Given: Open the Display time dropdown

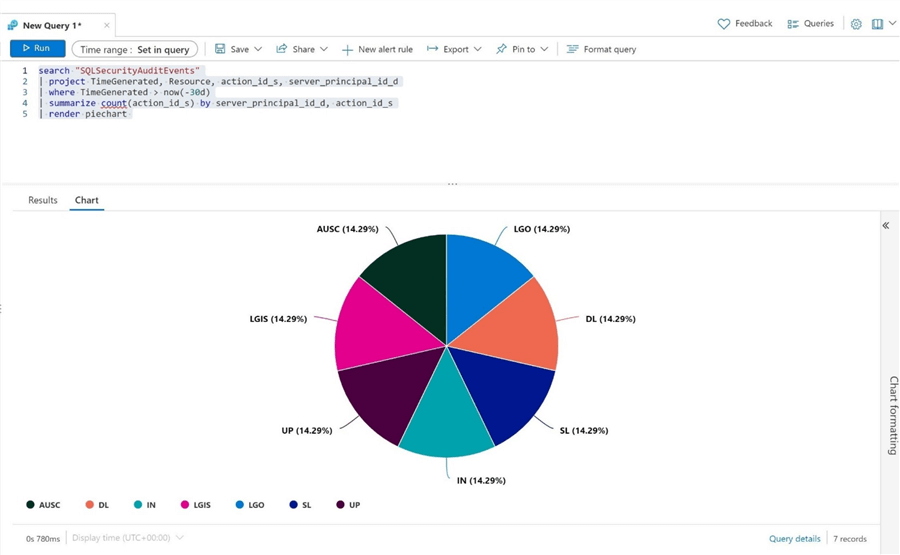Looking at the screenshot, I should point(127,538).
